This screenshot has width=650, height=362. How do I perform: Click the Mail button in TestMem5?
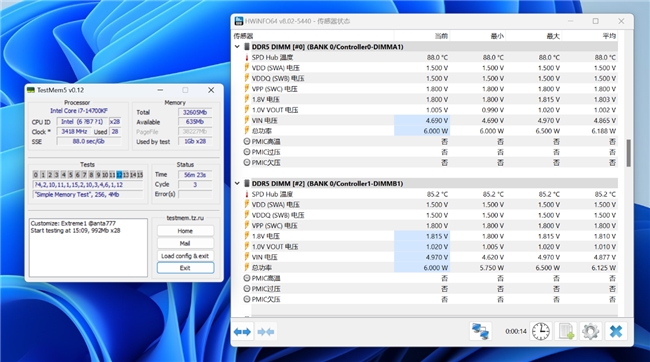185,243
